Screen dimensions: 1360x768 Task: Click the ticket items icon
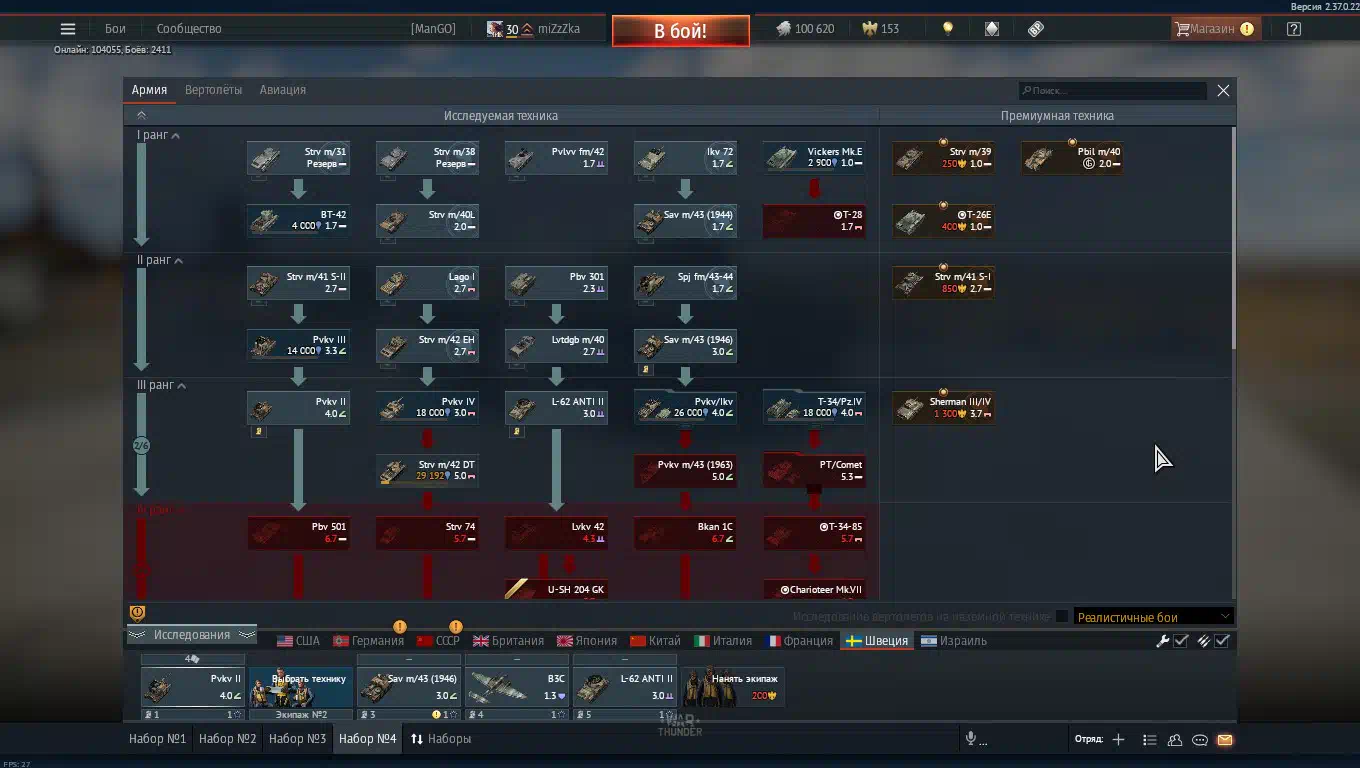click(1036, 29)
